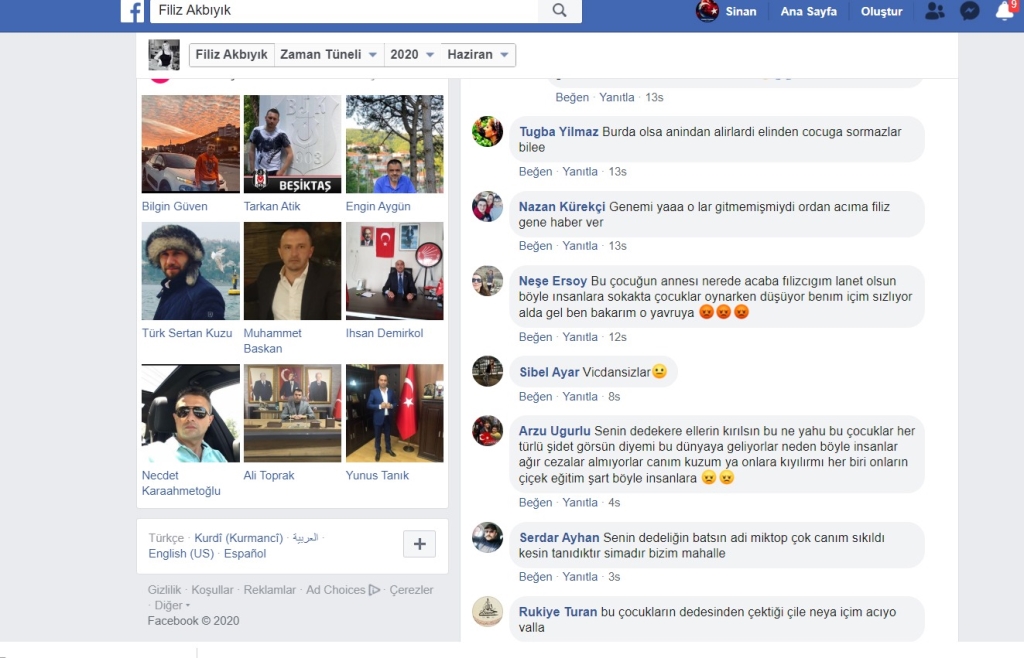
Task: Expand the Diğer footer menu
Action: coord(171,605)
